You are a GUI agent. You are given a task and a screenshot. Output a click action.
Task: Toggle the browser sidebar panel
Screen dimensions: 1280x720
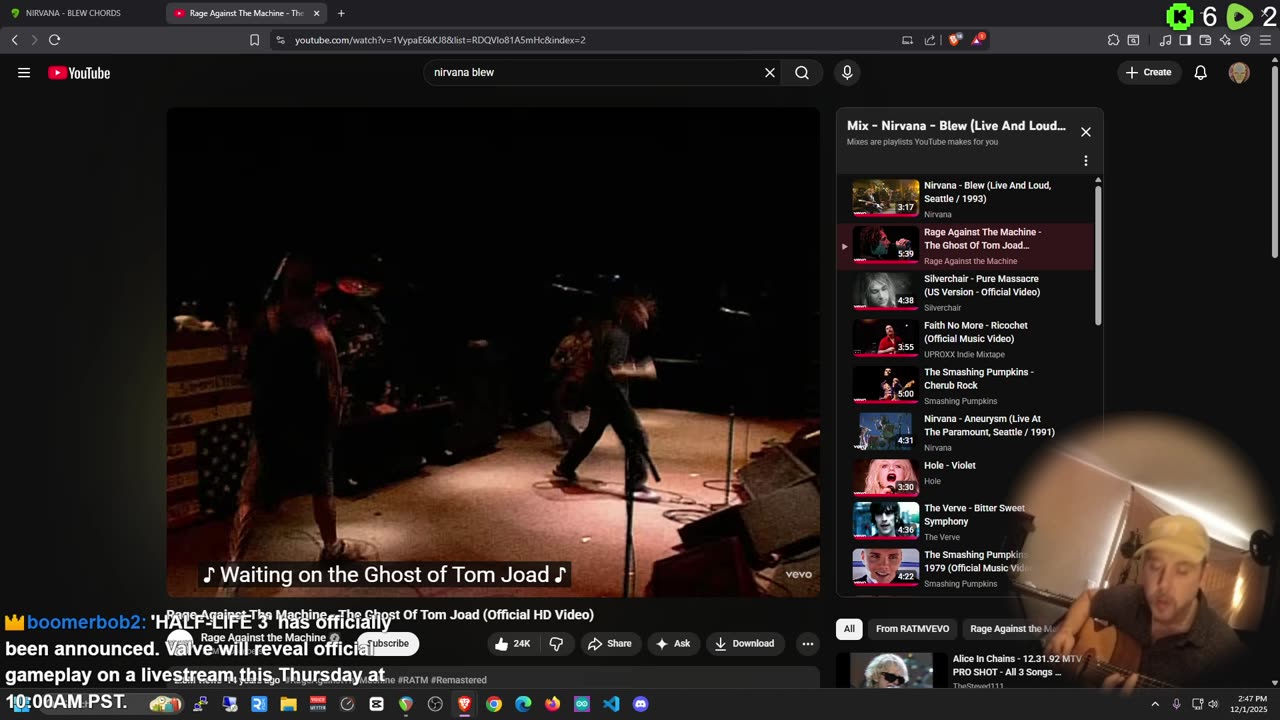pos(1185,40)
